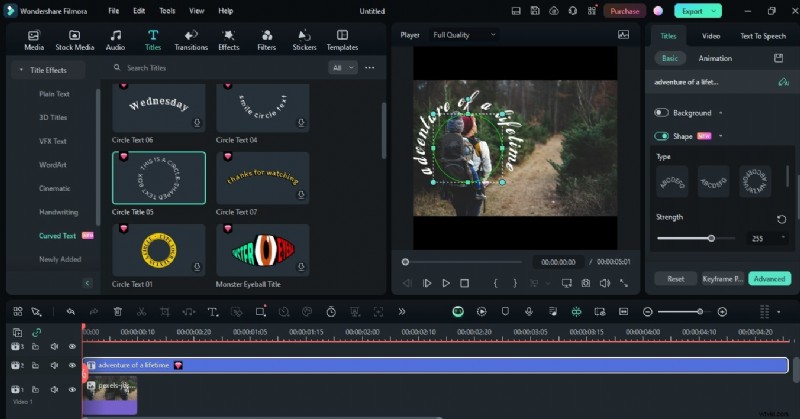Click the Advanced button
Viewport: 800px width, 419px height.
pyautogui.click(x=769, y=279)
